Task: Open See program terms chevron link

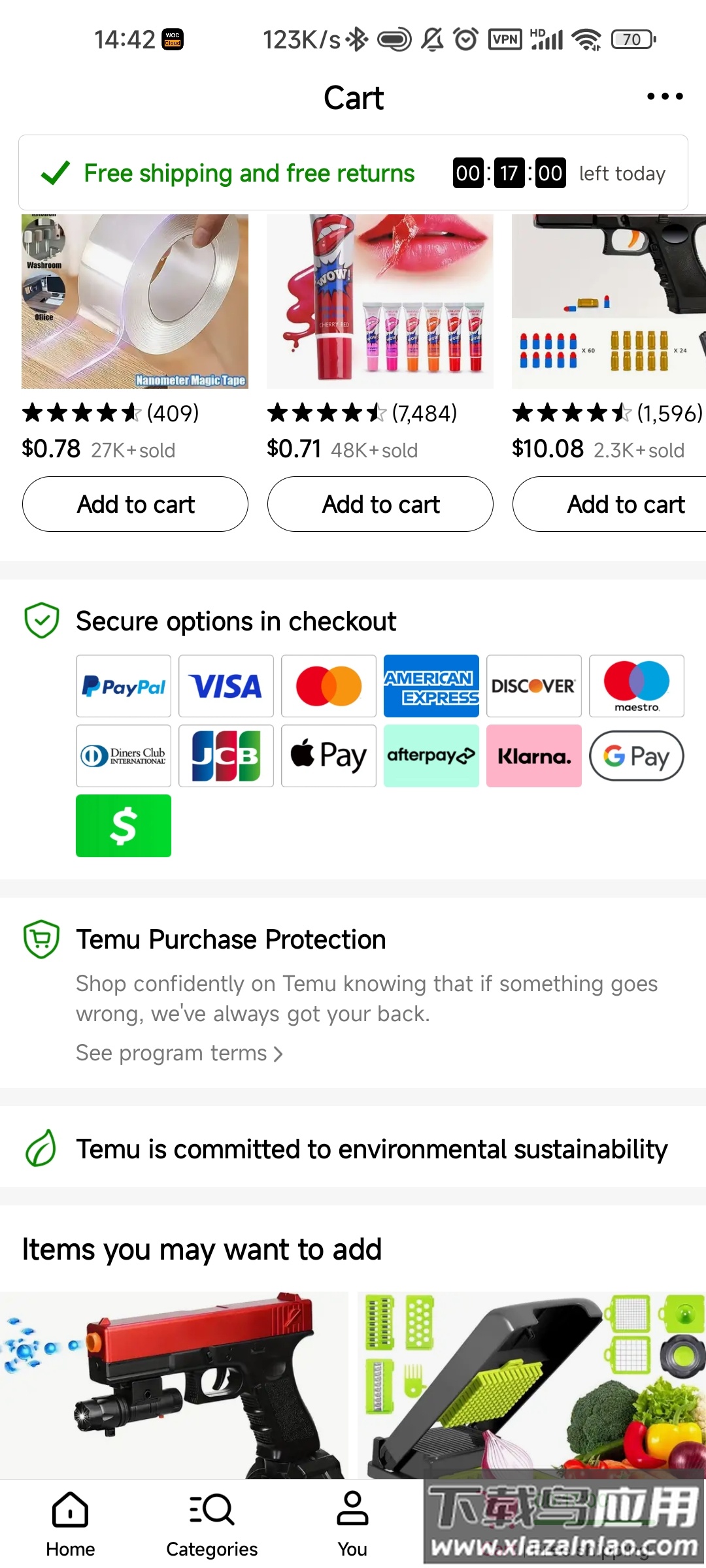Action: point(179,1053)
